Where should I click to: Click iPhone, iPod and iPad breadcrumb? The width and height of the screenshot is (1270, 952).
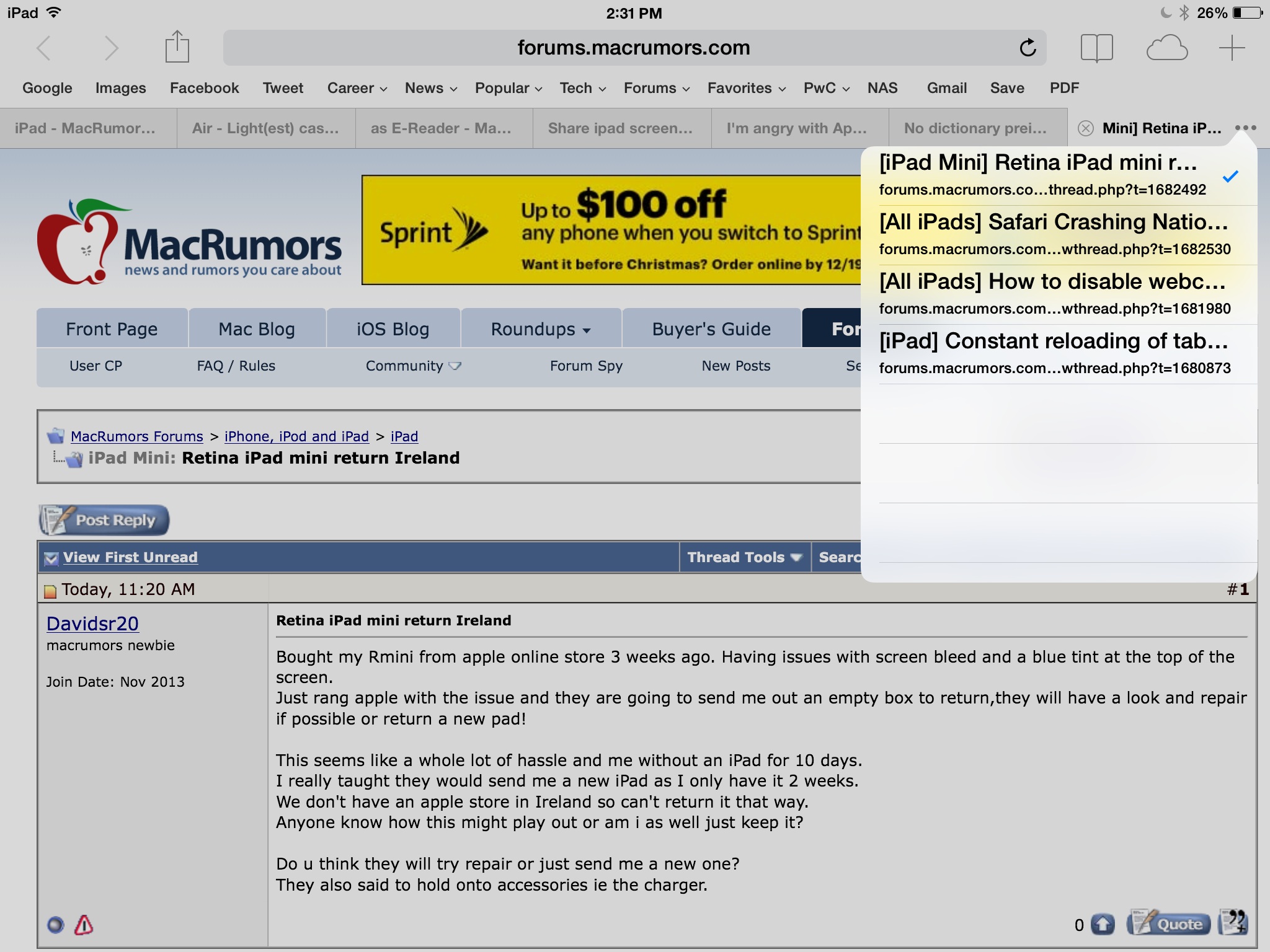(296, 436)
